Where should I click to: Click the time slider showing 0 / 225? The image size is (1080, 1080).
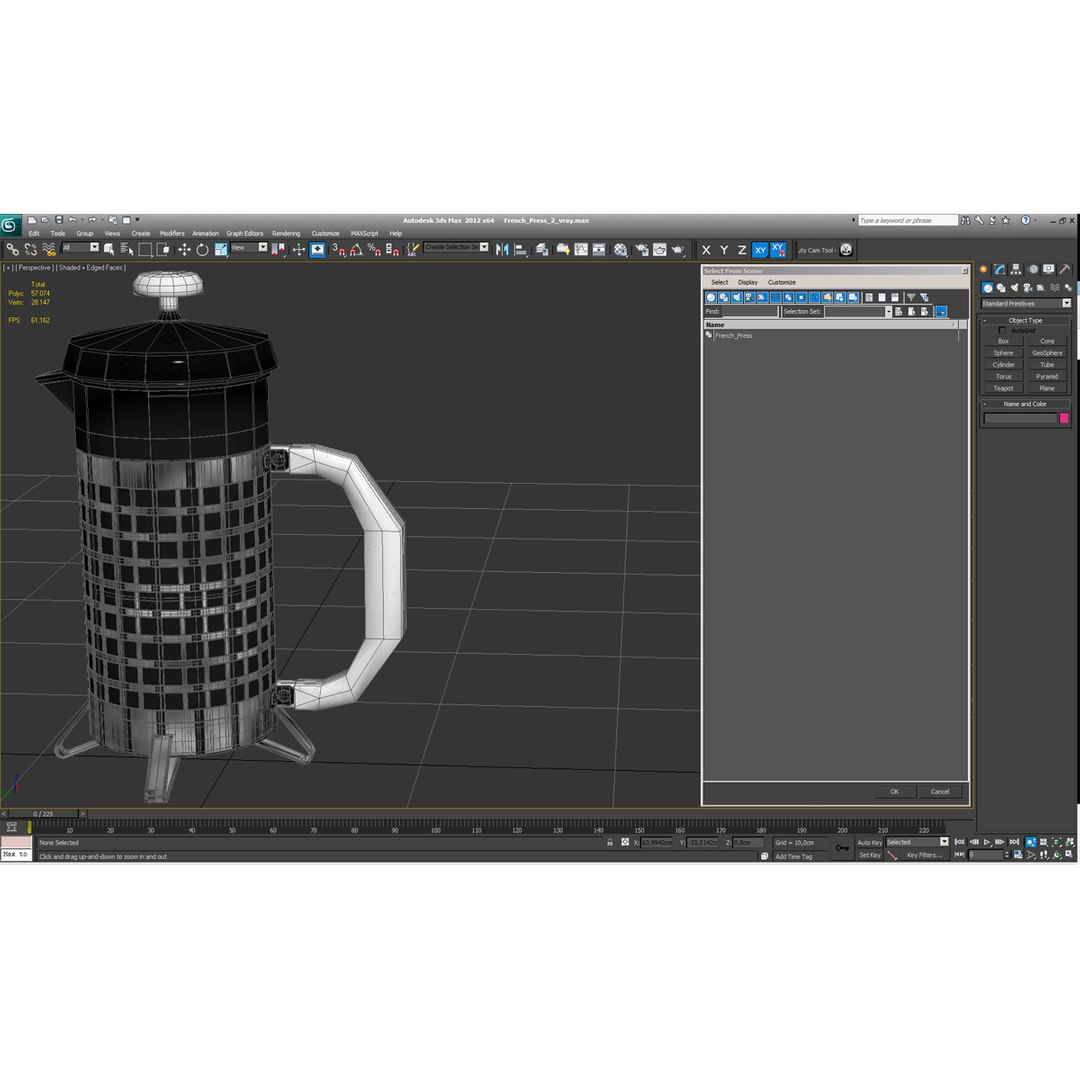[x=43, y=814]
